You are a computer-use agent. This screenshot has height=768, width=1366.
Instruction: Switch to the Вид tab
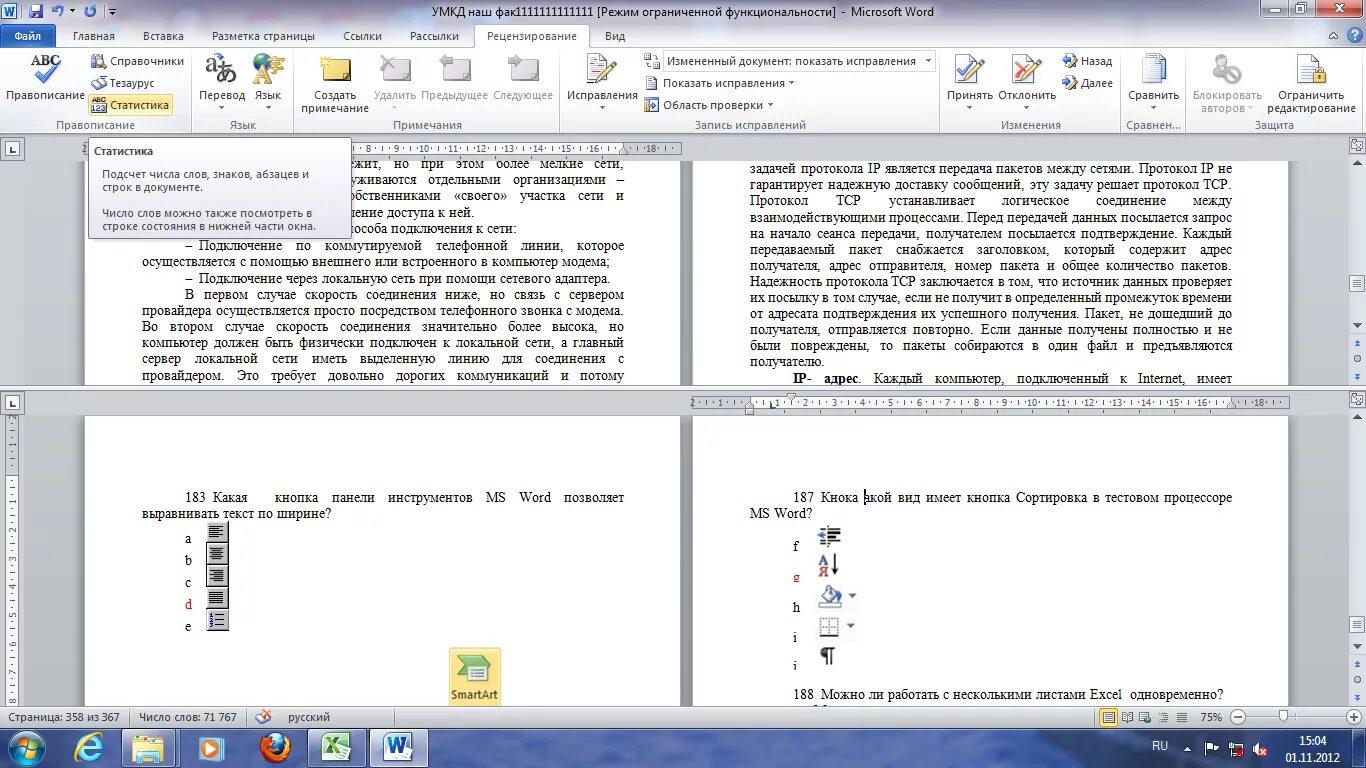pos(615,36)
